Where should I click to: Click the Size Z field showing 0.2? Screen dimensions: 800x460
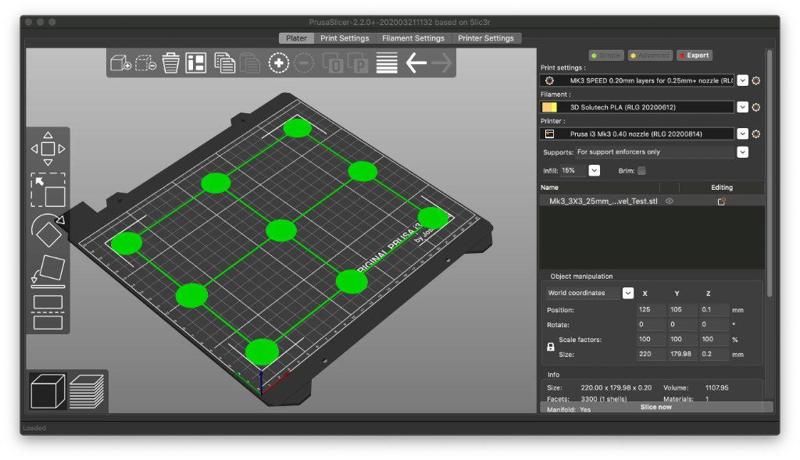pyautogui.click(x=713, y=354)
